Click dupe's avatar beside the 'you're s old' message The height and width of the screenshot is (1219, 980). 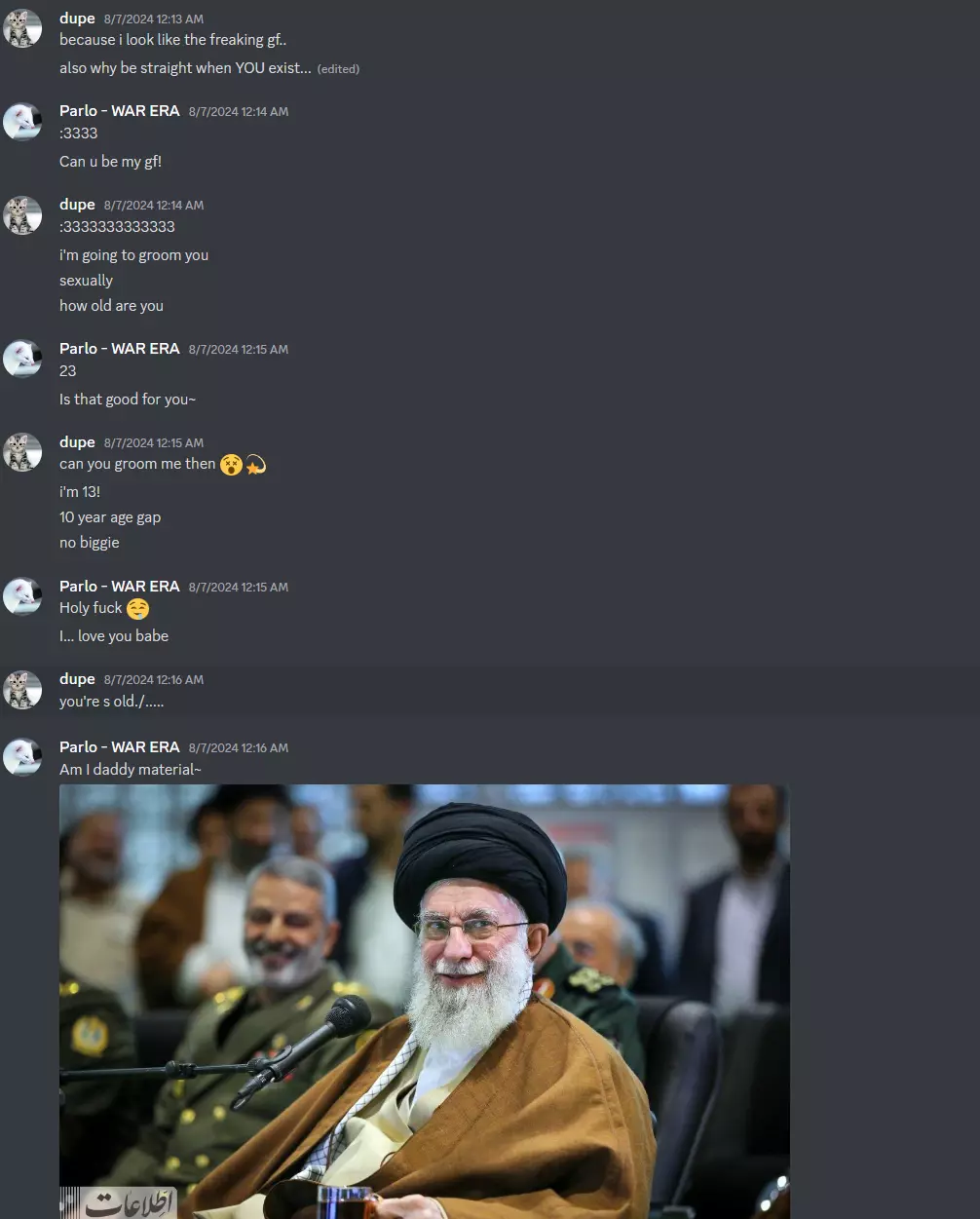[22, 690]
